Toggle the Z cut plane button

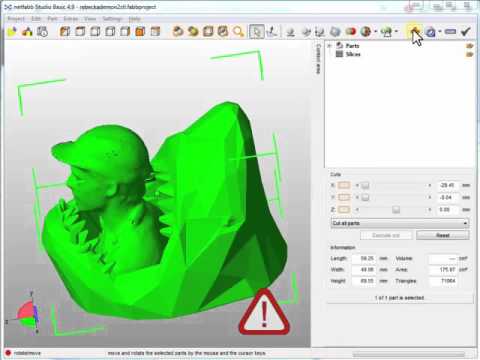(344, 210)
